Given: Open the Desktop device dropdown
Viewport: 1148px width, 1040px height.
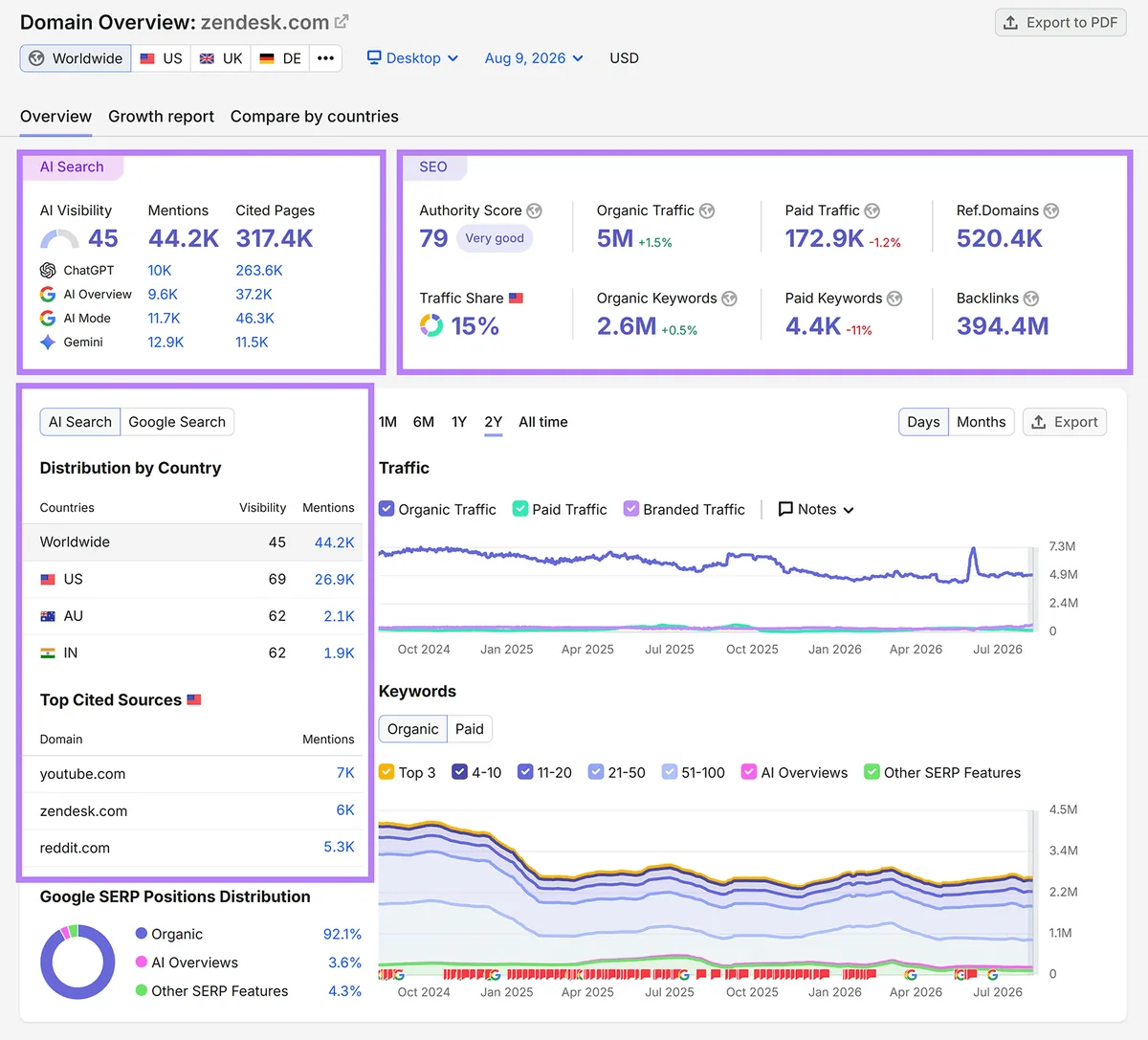Looking at the screenshot, I should point(412,57).
